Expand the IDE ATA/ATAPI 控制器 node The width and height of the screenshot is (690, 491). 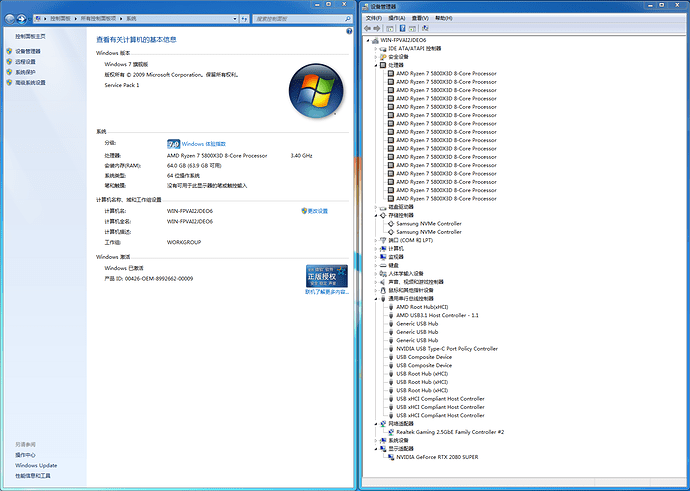(376, 48)
